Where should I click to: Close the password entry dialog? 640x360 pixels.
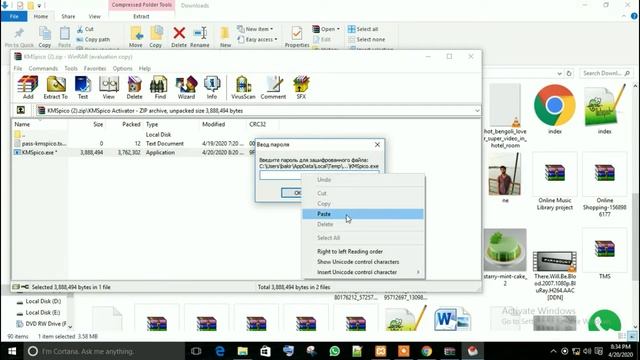tap(377, 144)
